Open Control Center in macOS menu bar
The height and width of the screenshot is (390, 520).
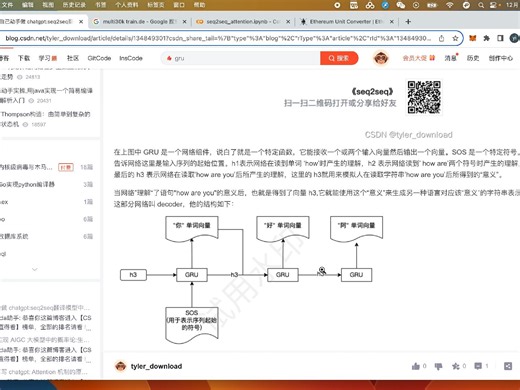tap(494, 5)
